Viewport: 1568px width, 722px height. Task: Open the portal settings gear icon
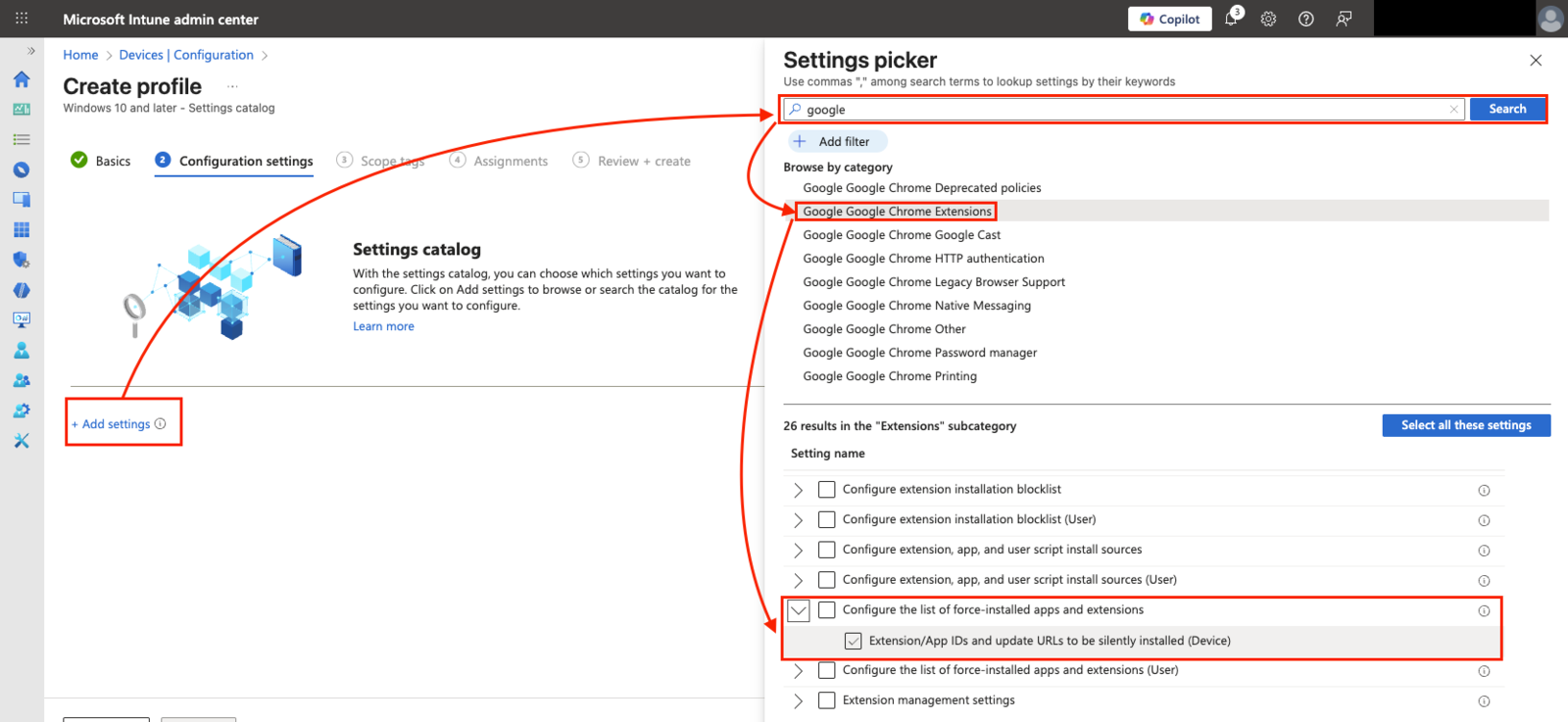(1268, 19)
